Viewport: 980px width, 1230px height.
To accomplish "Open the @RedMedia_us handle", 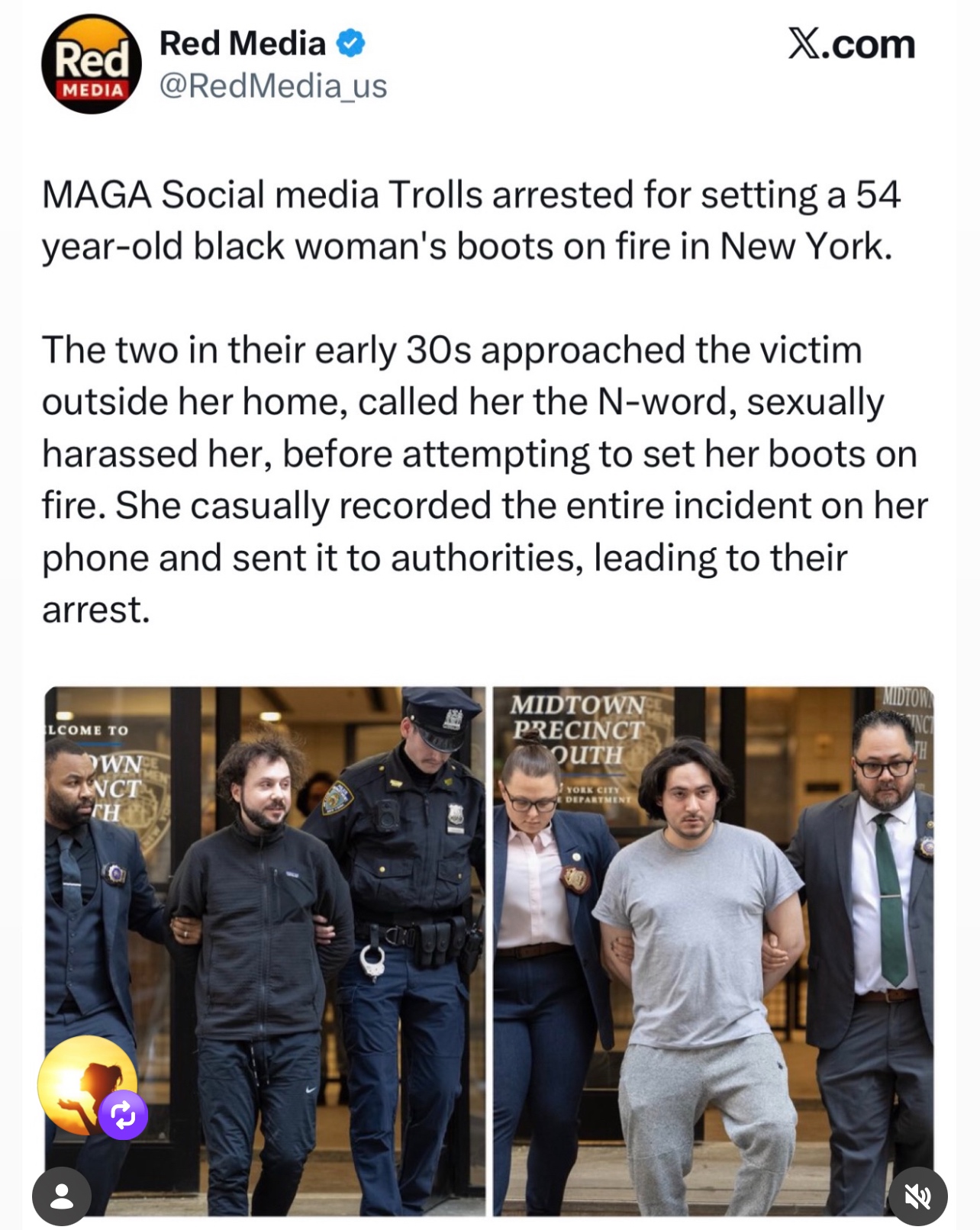I will (272, 86).
